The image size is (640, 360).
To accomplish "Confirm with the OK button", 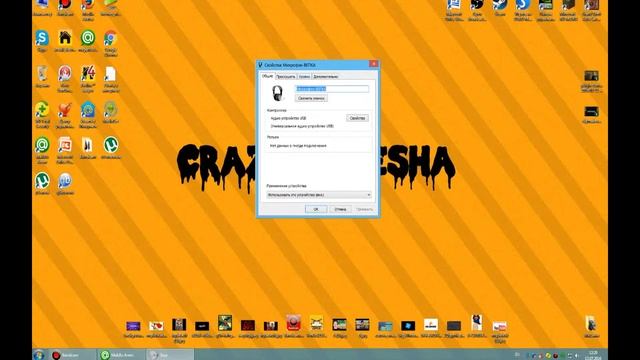I will (x=316, y=209).
